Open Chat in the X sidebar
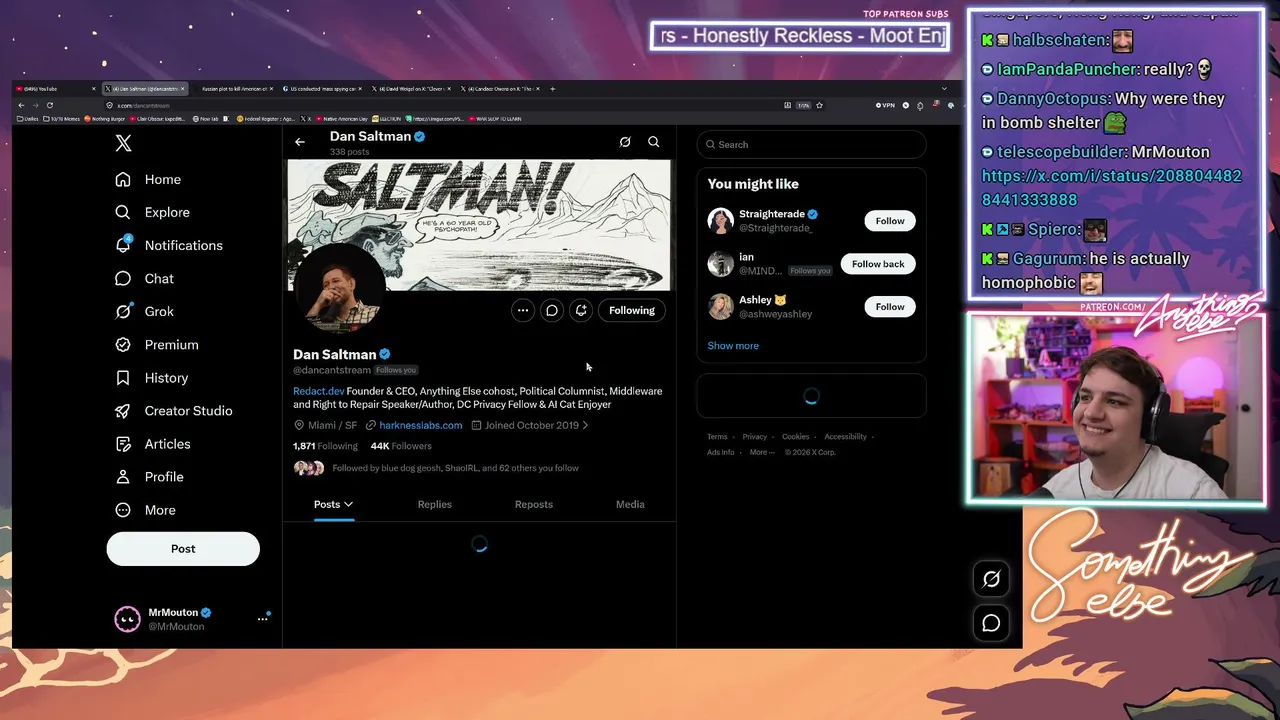Screen dimensions: 1280x720 coord(144,278)
